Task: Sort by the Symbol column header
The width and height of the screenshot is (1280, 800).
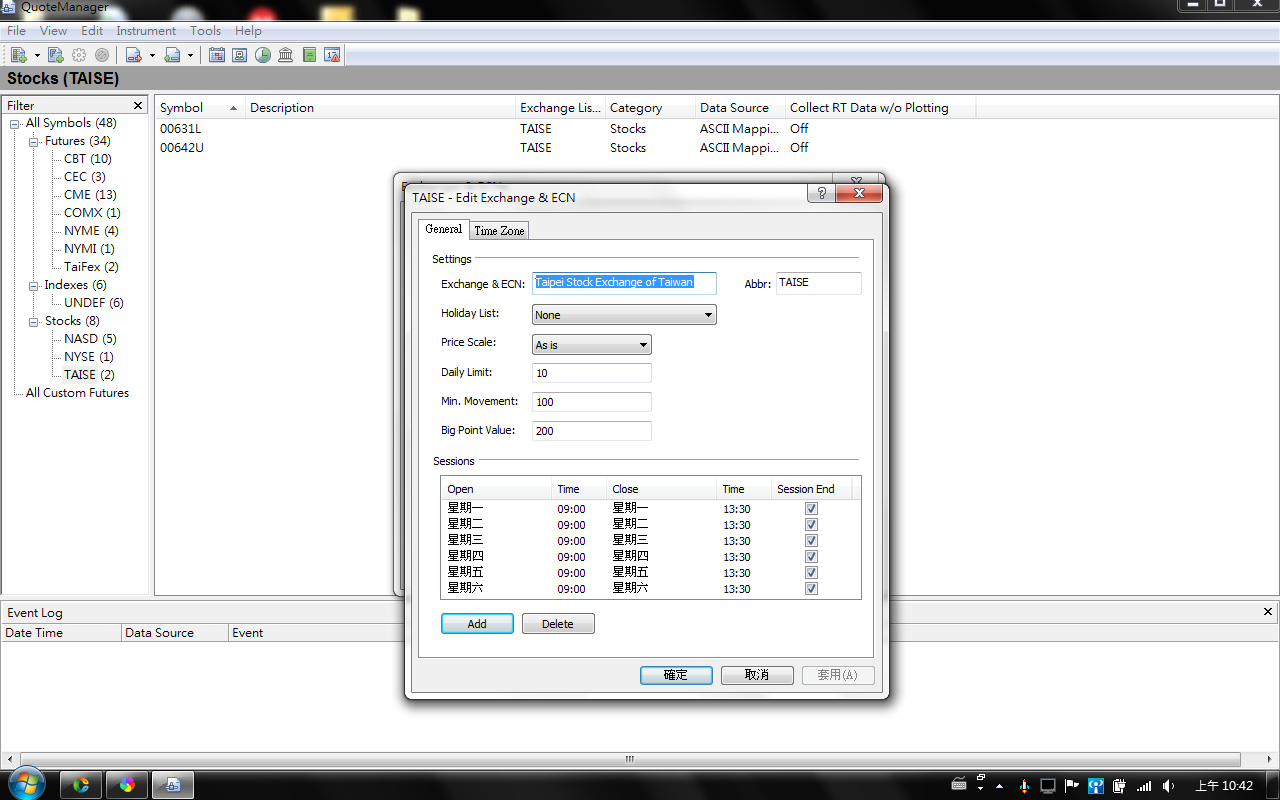Action: [x=200, y=108]
